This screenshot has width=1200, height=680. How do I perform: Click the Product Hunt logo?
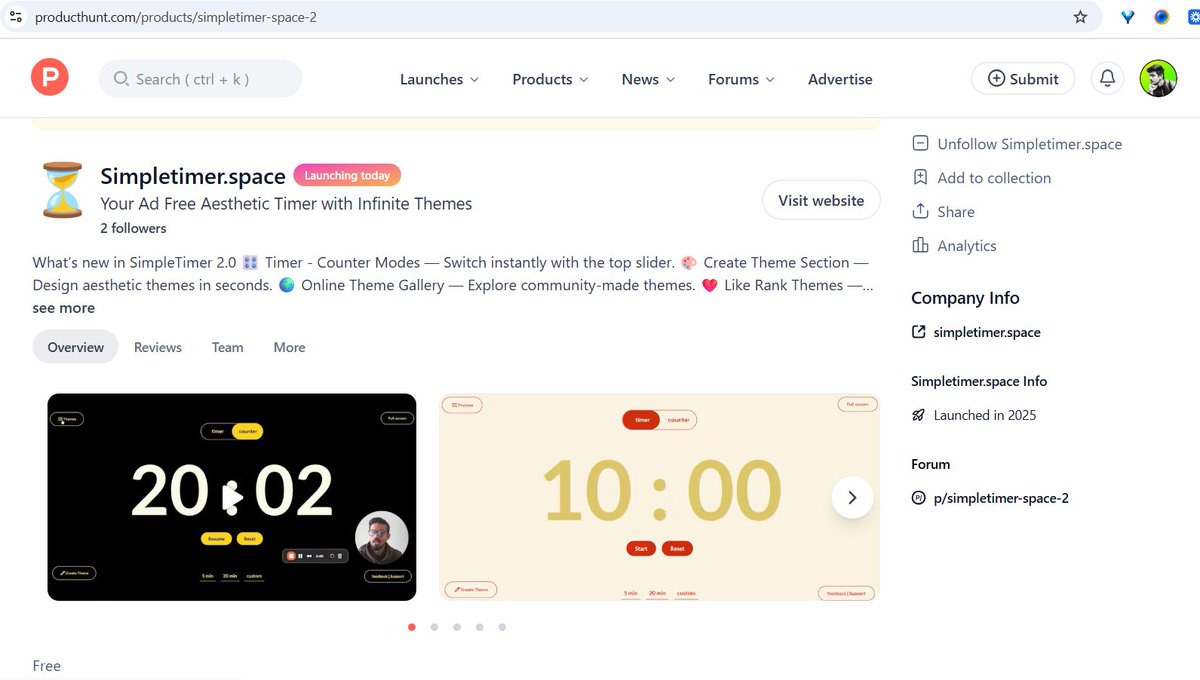point(50,78)
